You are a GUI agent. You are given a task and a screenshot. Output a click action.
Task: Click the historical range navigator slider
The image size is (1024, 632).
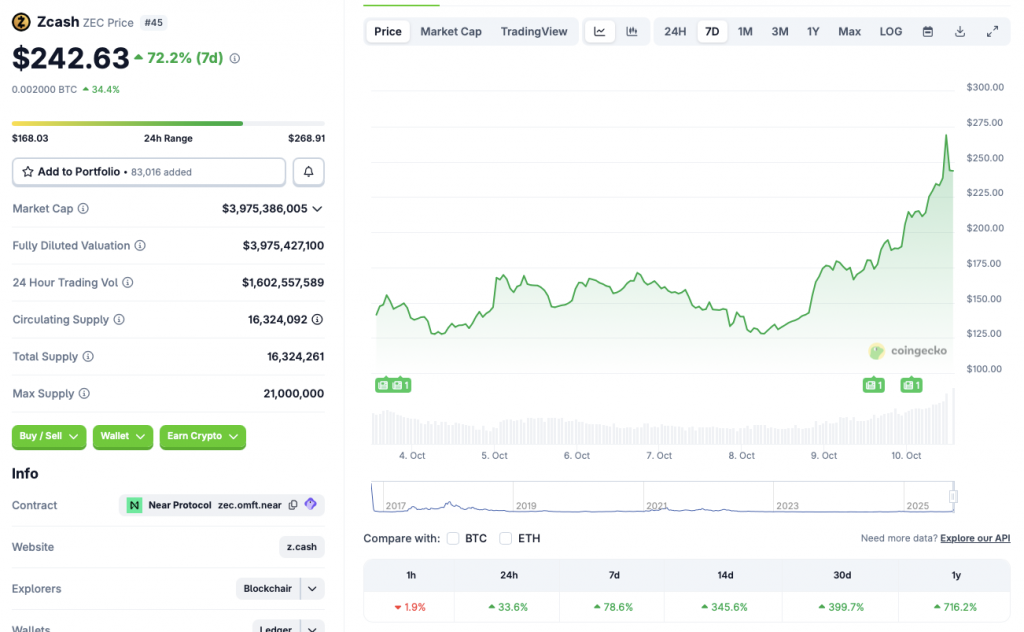tap(953, 496)
